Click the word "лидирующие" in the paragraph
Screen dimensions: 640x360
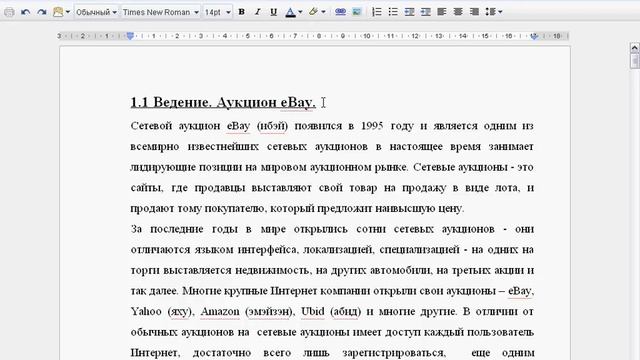tap(162, 167)
